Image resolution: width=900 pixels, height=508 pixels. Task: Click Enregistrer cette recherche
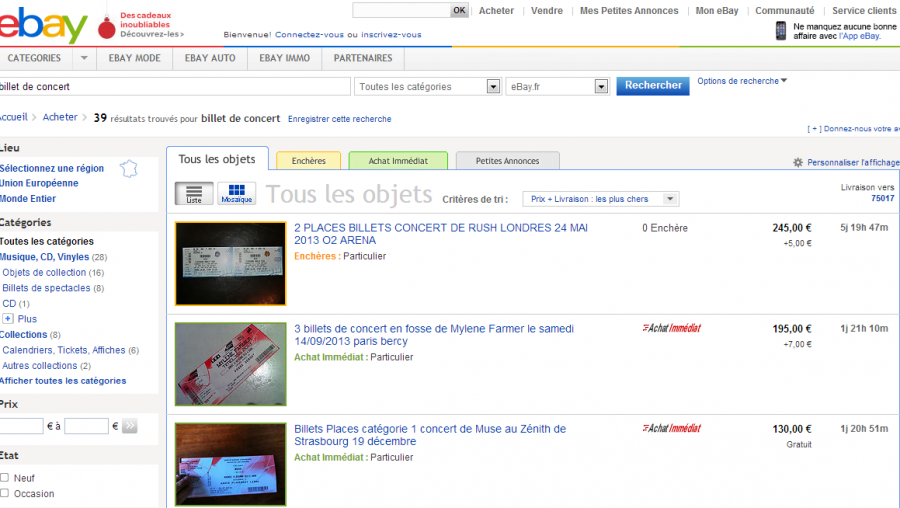[340, 119]
